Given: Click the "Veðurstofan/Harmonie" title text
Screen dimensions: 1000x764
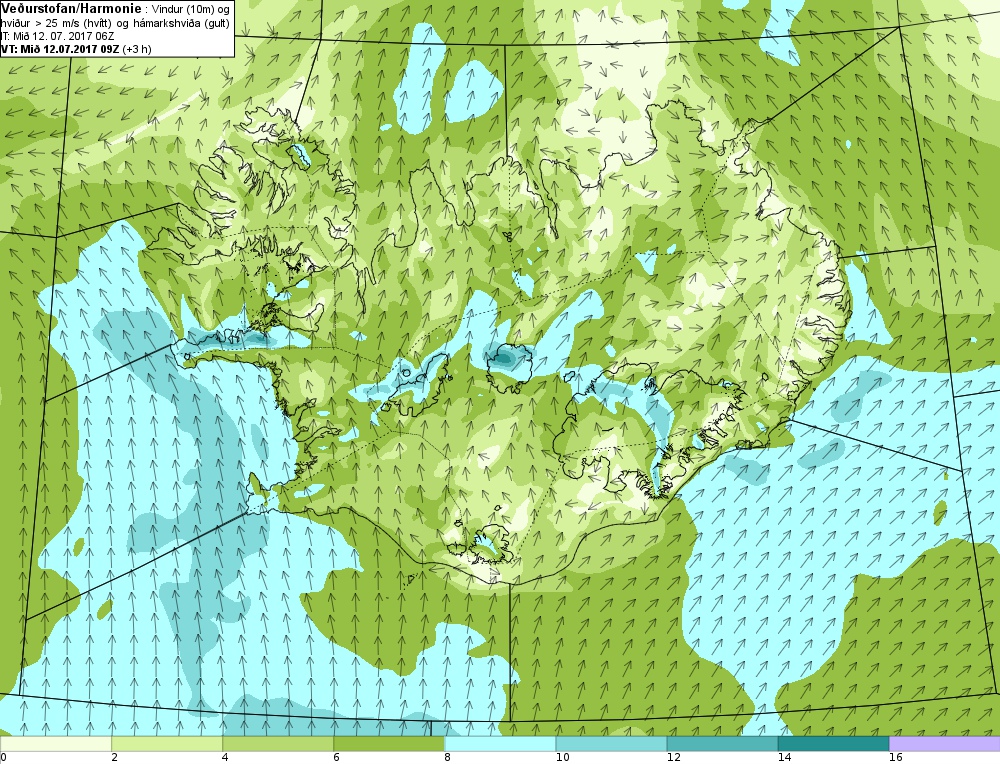Looking at the screenshot, I should pos(71,9).
